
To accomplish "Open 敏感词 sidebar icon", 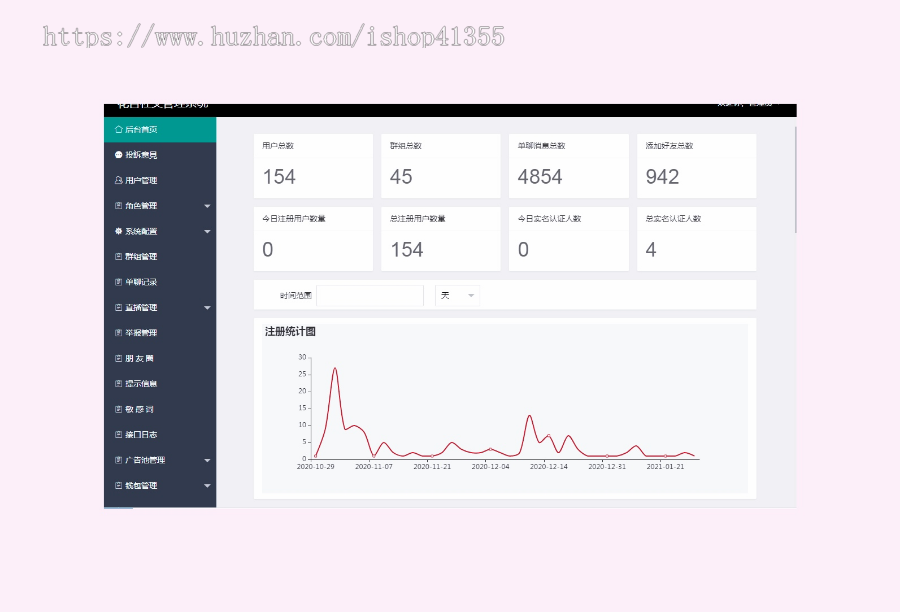I will pyautogui.click(x=118, y=409).
